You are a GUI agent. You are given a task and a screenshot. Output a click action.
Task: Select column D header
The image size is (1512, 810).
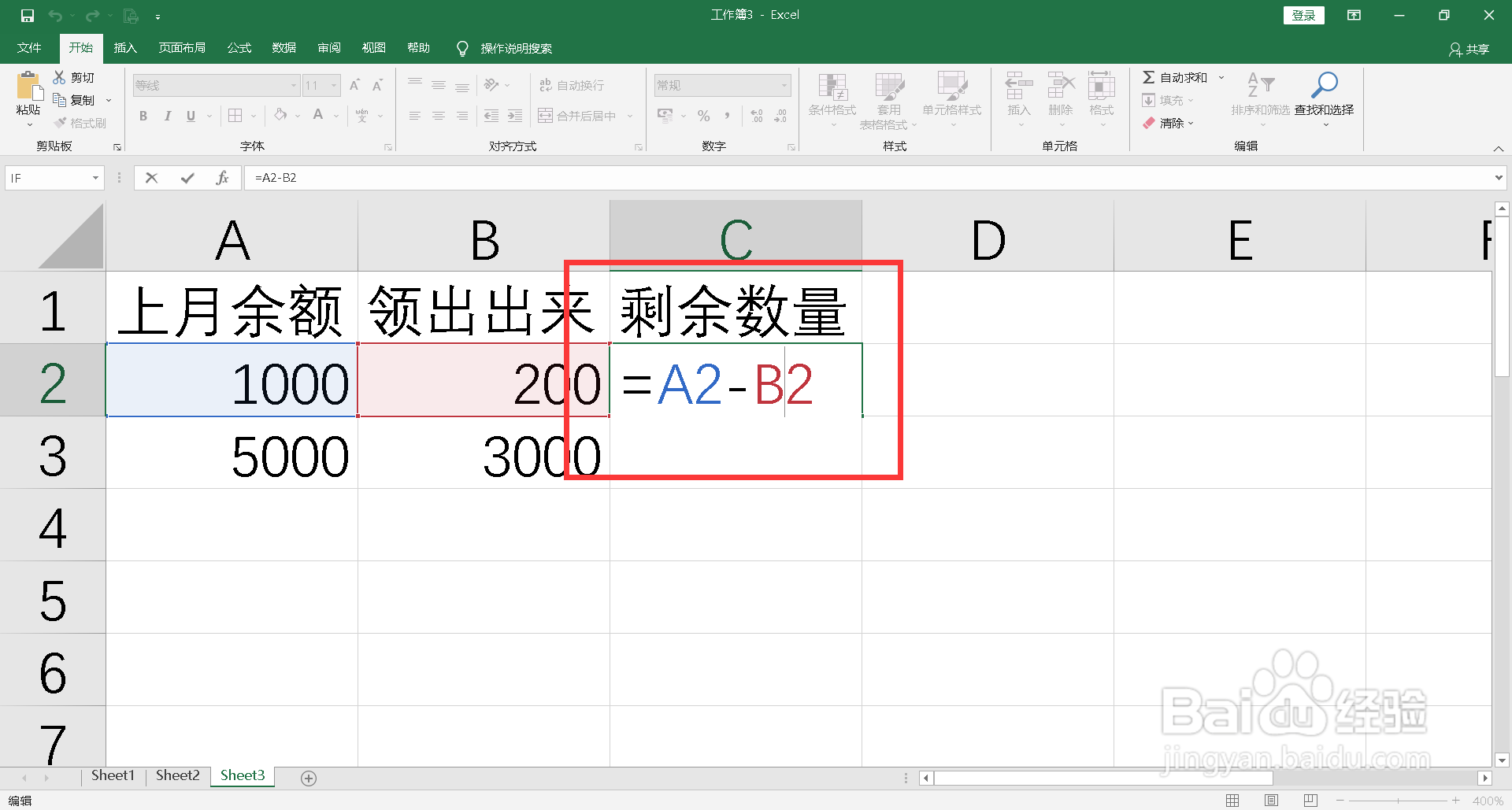(x=988, y=236)
